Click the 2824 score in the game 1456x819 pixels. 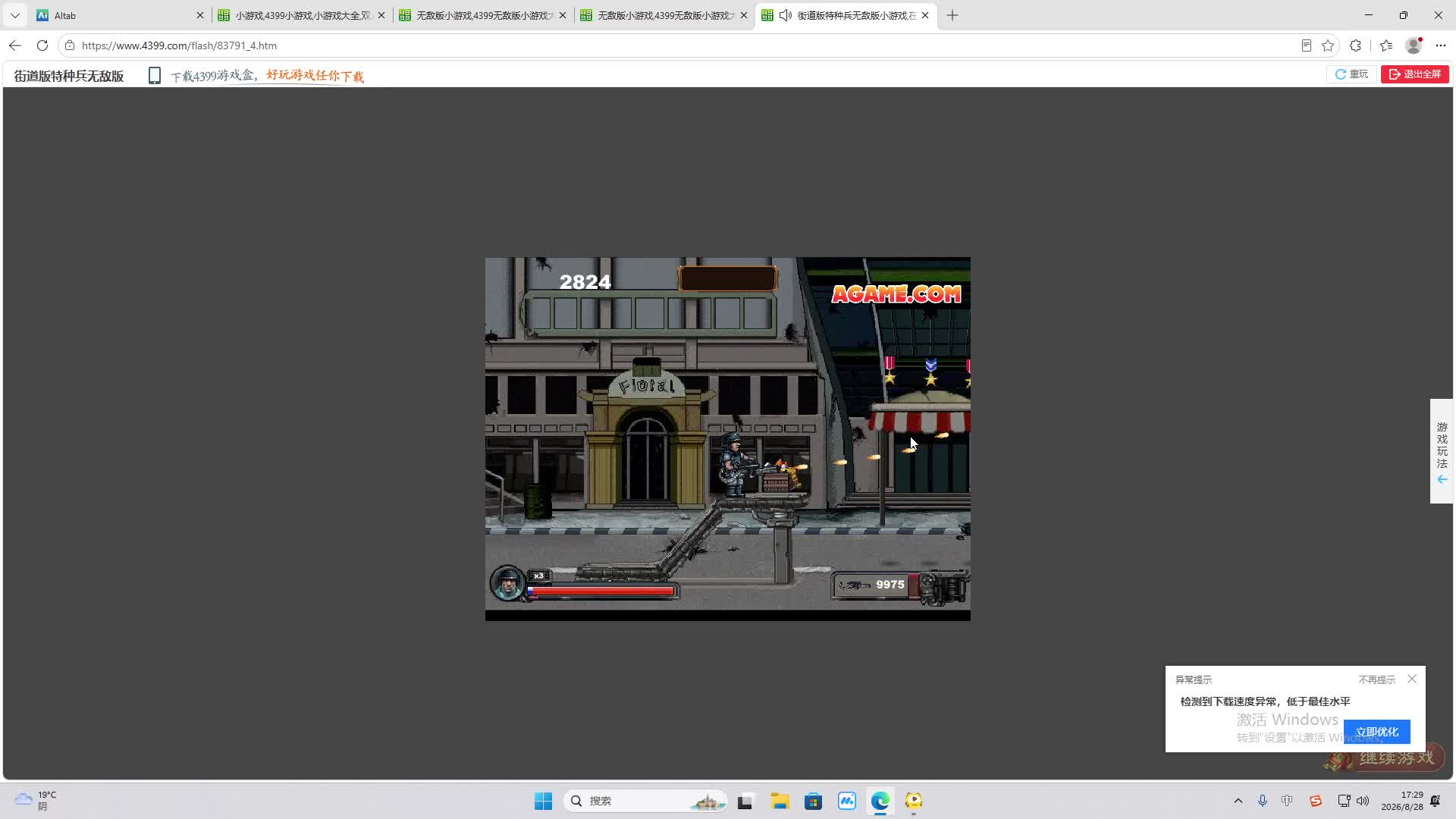(585, 282)
